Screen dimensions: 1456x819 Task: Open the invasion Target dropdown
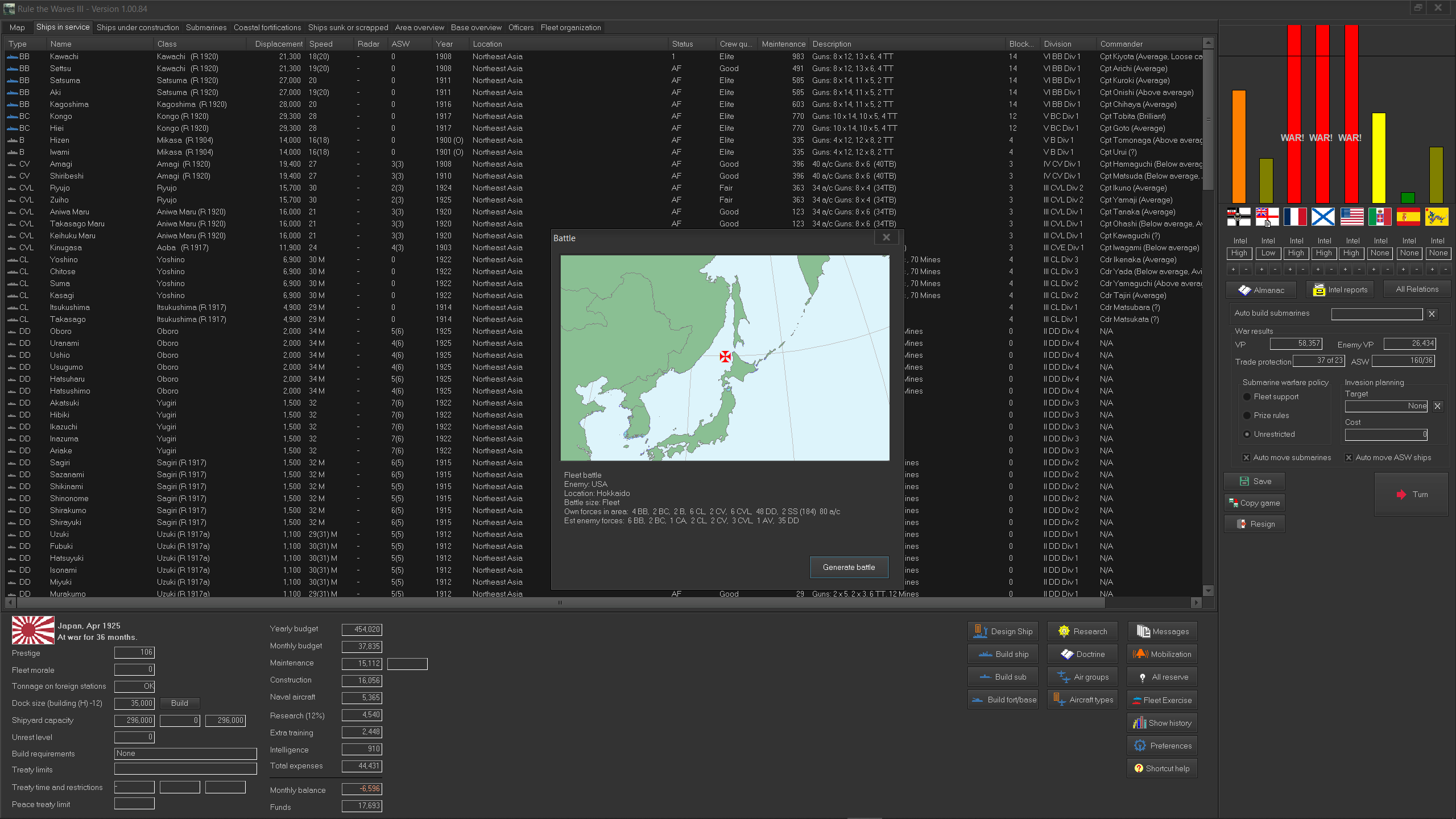(x=1385, y=406)
